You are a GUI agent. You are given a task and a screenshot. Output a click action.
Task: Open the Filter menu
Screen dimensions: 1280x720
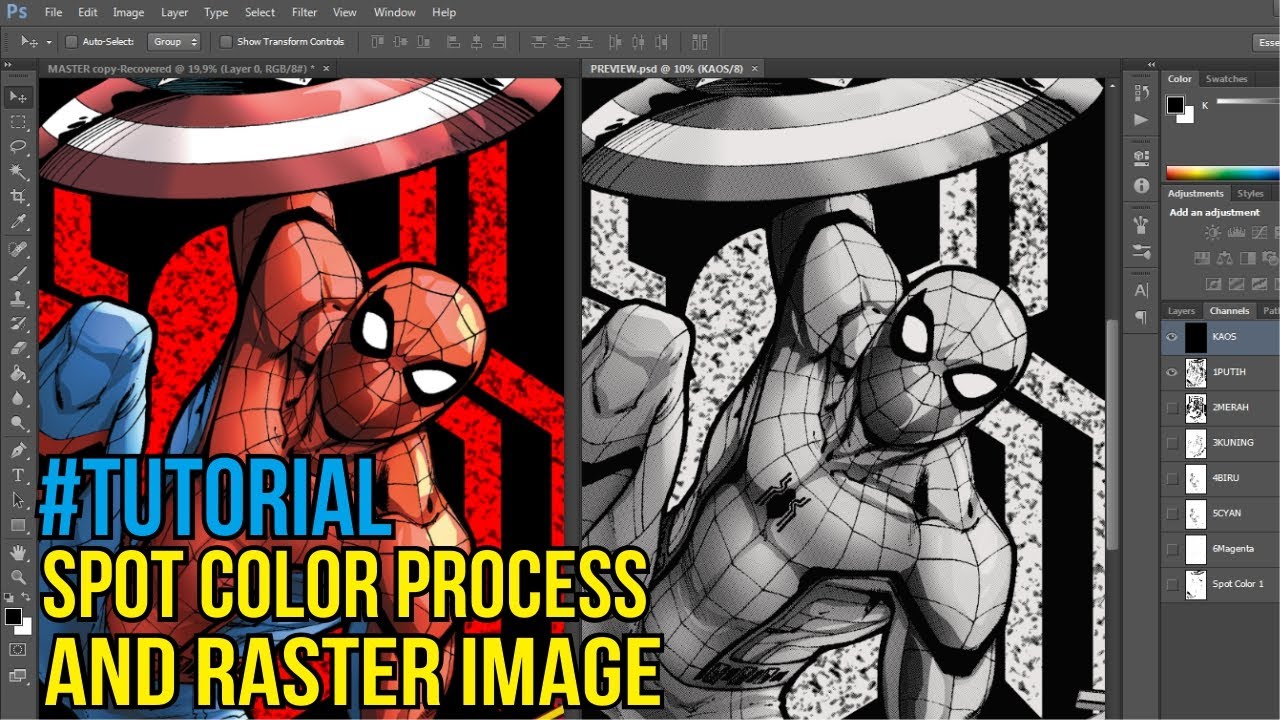click(x=304, y=12)
